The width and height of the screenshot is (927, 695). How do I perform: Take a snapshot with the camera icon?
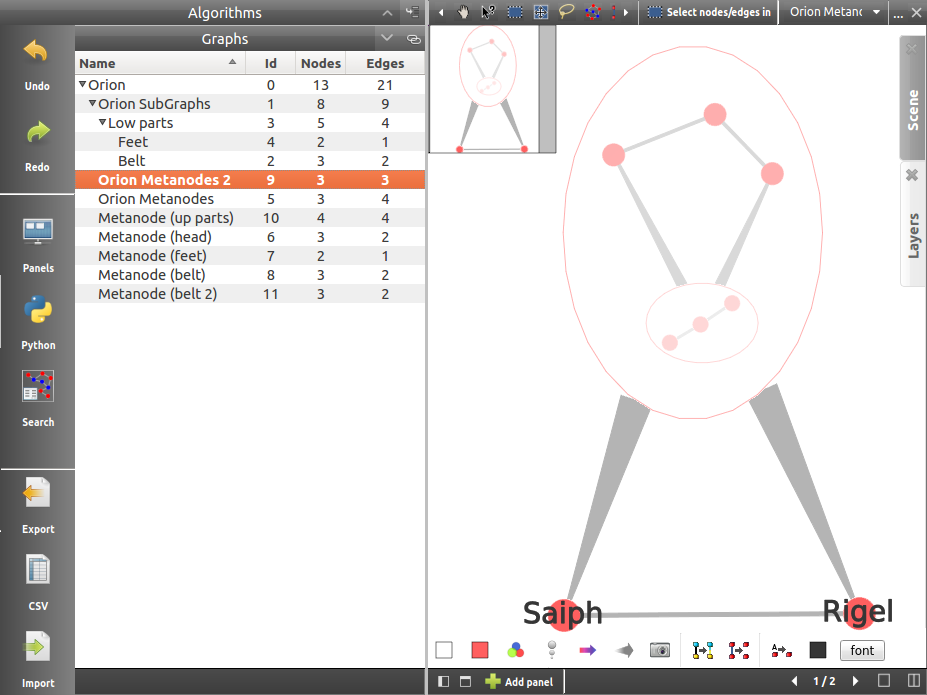[659, 650]
